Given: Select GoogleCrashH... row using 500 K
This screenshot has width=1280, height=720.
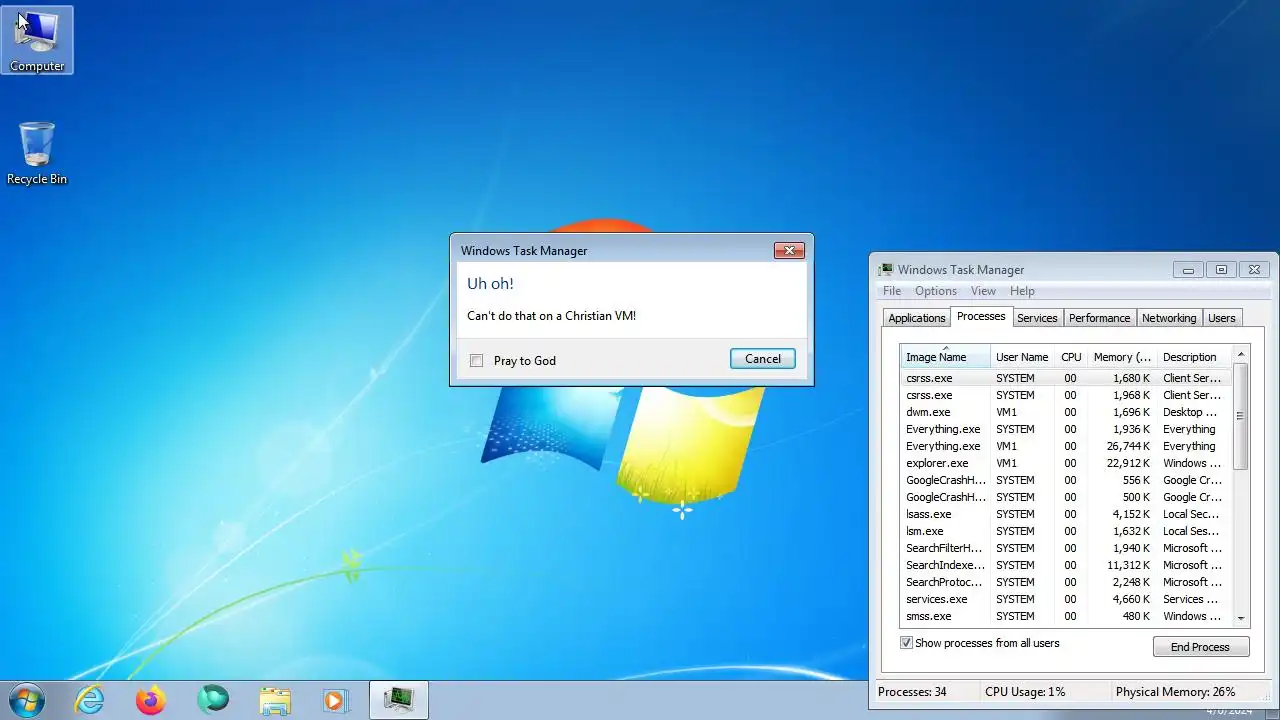Looking at the screenshot, I should pos(1066,497).
